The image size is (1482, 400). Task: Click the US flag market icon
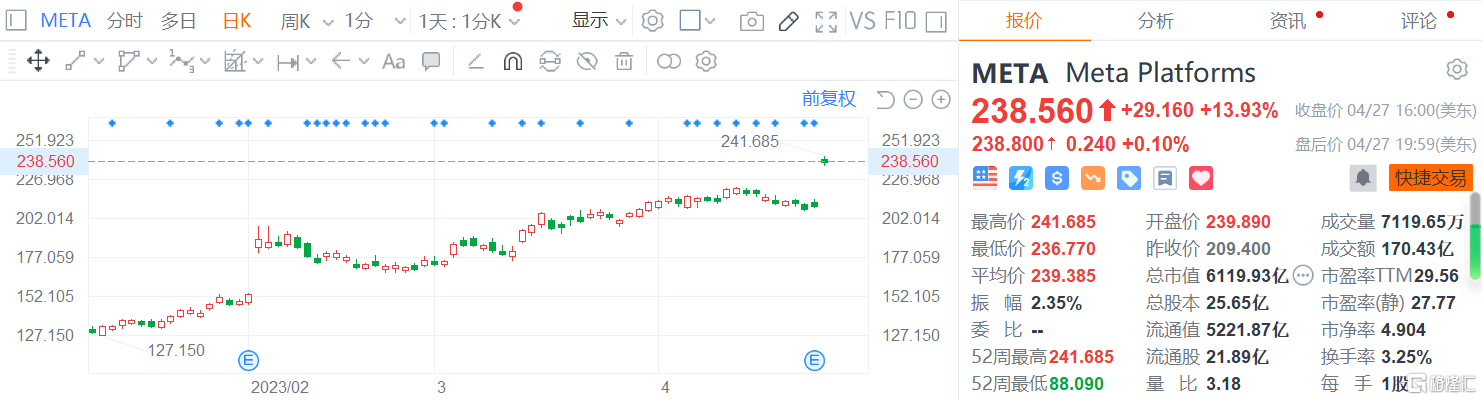(x=986, y=178)
